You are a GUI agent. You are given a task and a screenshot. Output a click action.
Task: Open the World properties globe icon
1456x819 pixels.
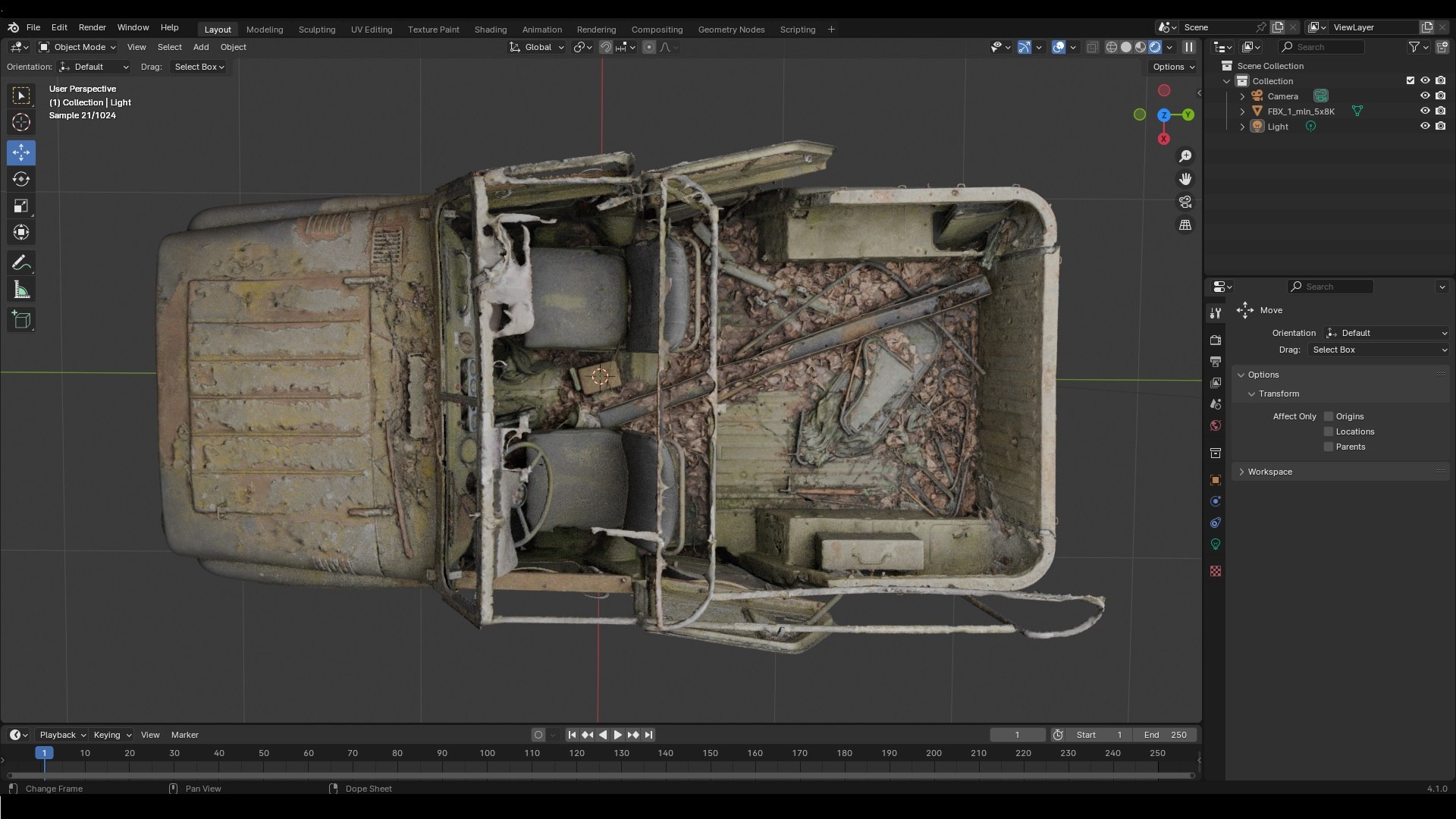pyautogui.click(x=1216, y=425)
